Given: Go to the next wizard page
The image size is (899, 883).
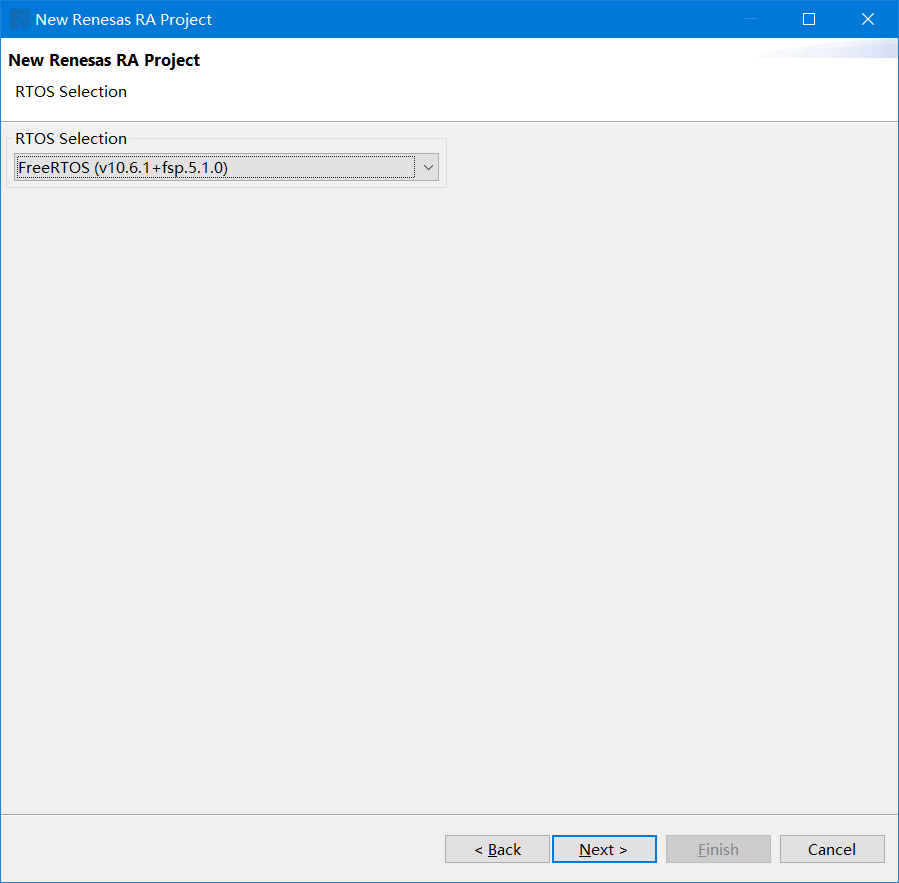Looking at the screenshot, I should [x=604, y=849].
